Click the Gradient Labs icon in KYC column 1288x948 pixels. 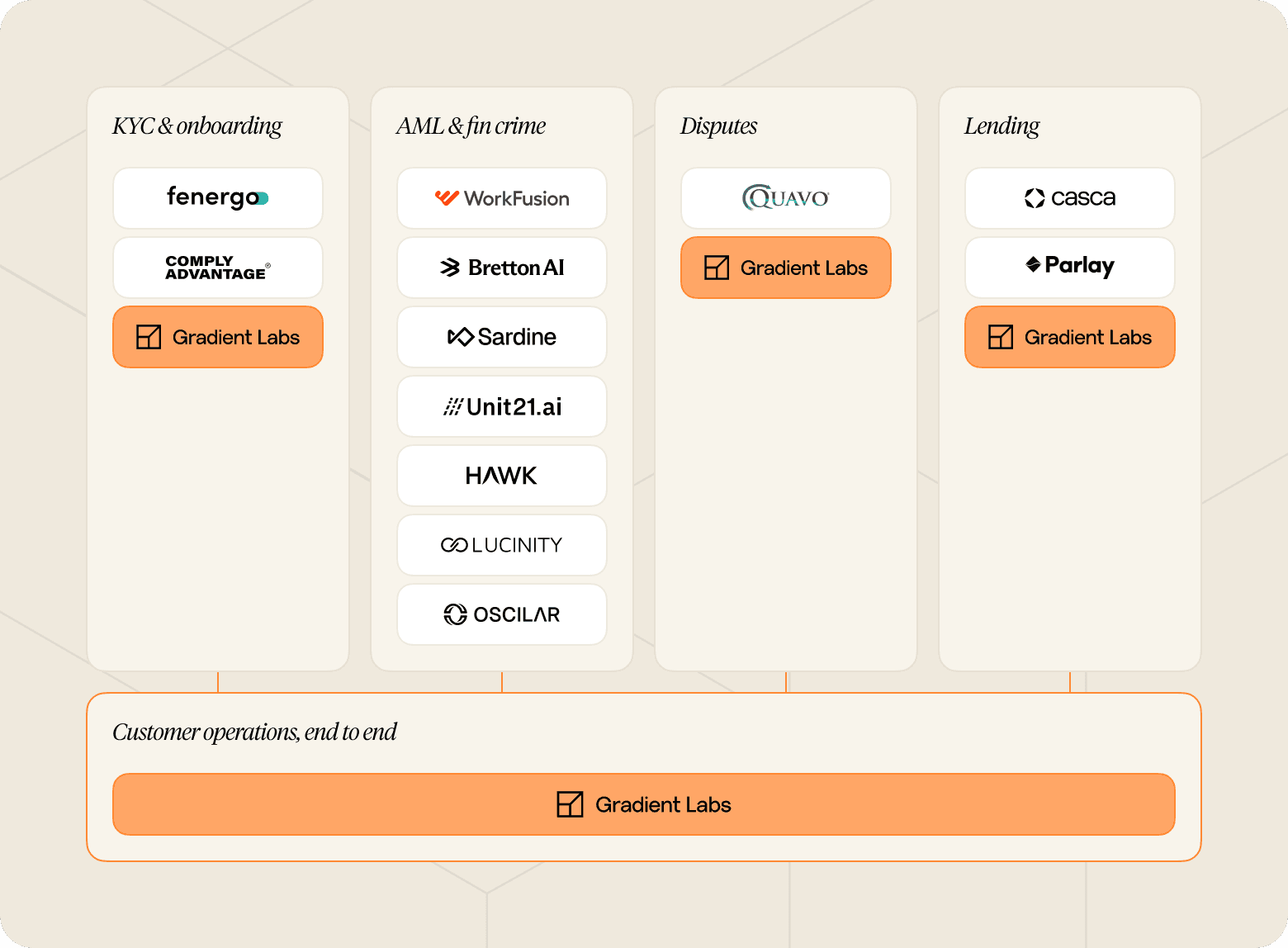[149, 337]
